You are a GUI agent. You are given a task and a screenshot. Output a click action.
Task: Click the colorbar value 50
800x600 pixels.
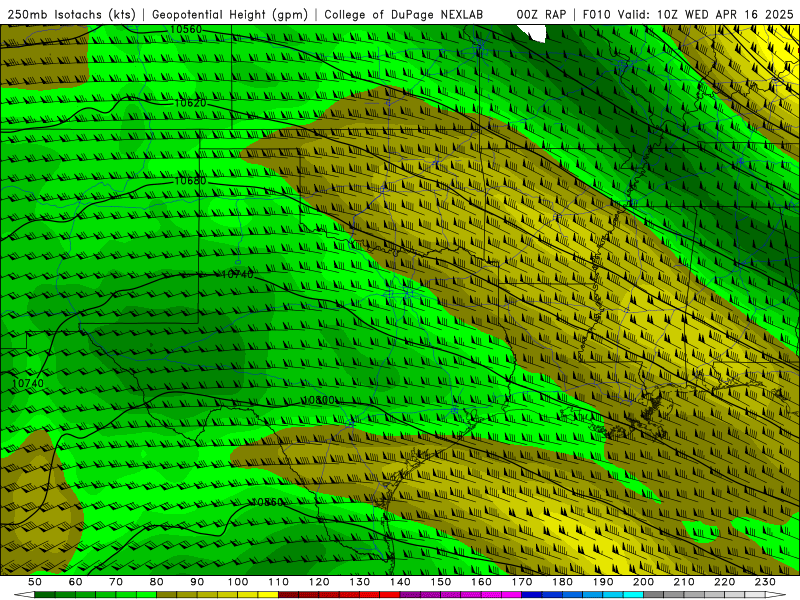35,582
